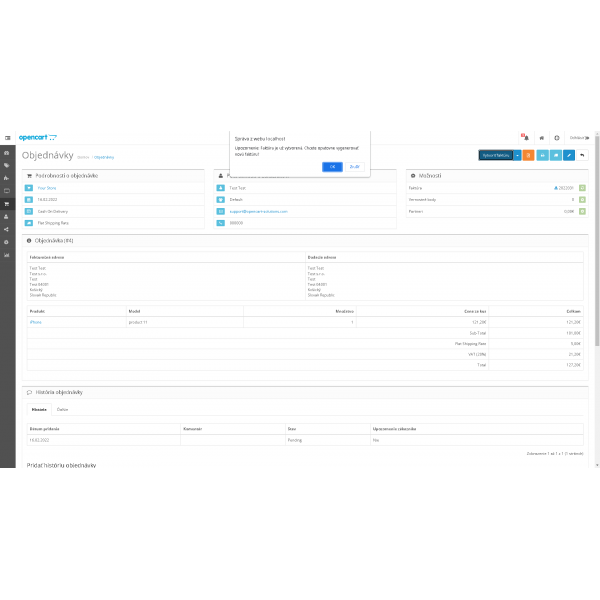Toggle the sidebar menu hamburger icon

coord(8,138)
